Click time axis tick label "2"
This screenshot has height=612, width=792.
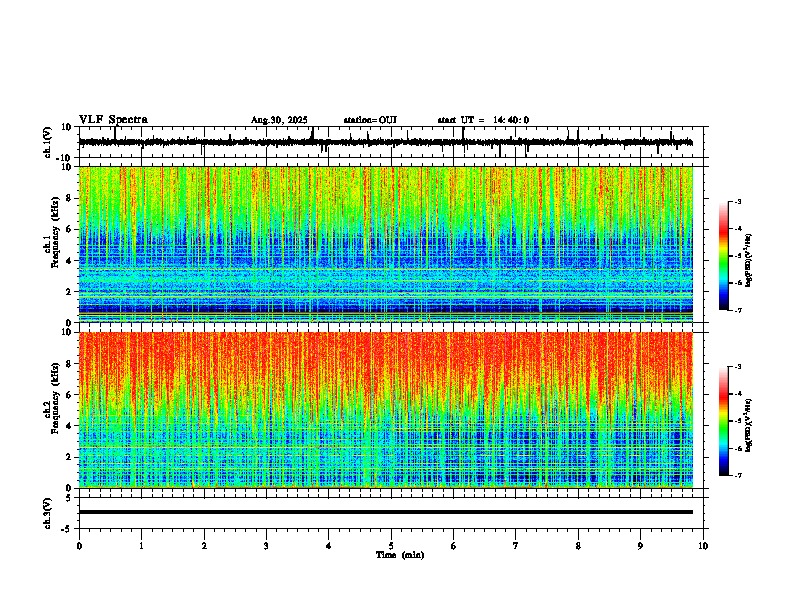tap(204, 546)
